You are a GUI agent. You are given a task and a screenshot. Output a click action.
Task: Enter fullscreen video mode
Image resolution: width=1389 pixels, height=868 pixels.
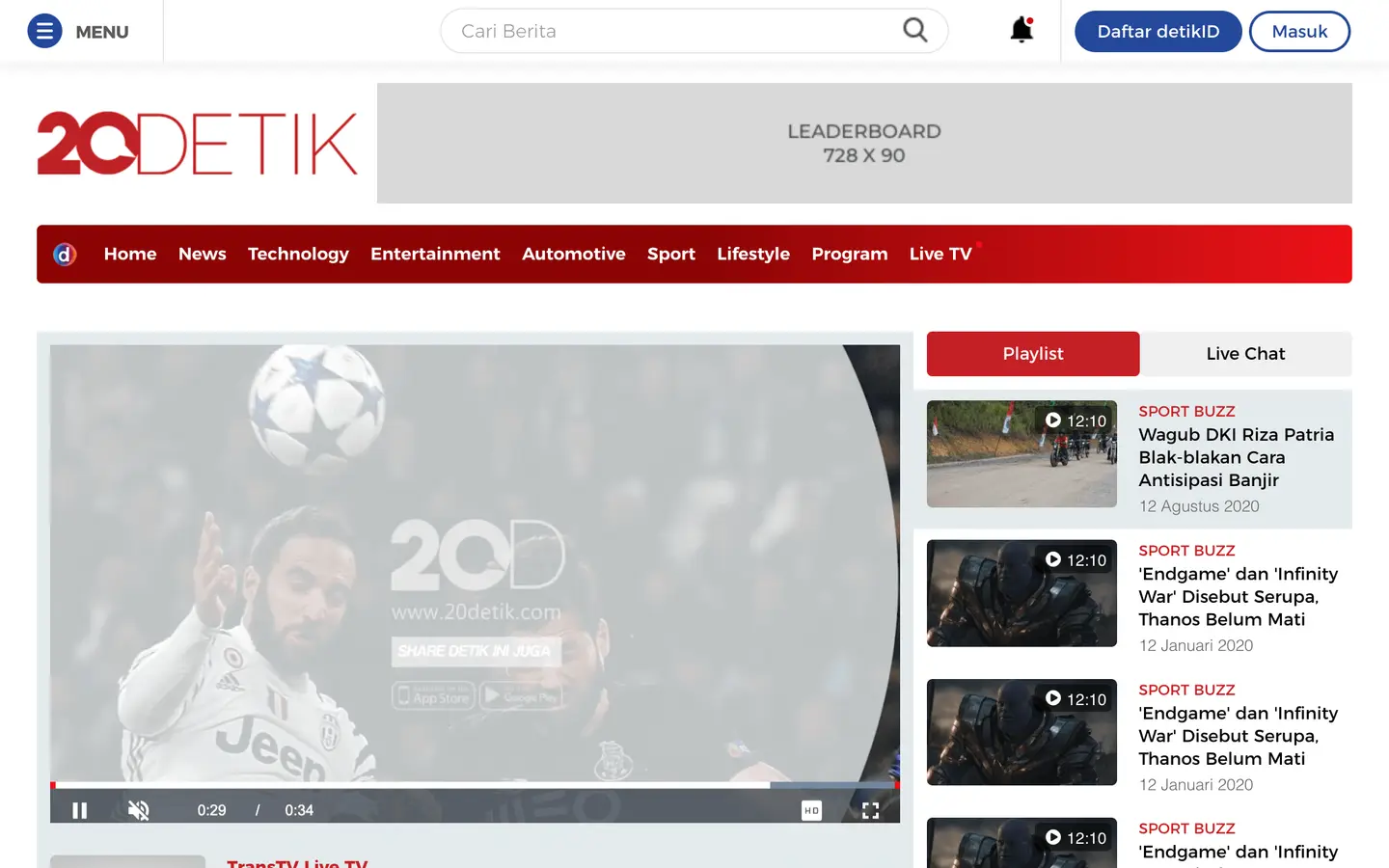pyautogui.click(x=870, y=811)
